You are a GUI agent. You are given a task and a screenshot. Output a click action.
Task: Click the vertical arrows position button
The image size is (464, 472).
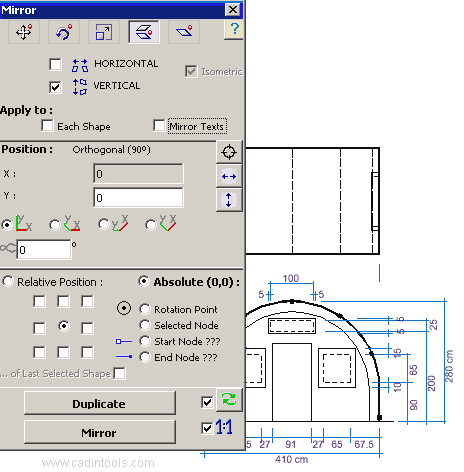229,200
